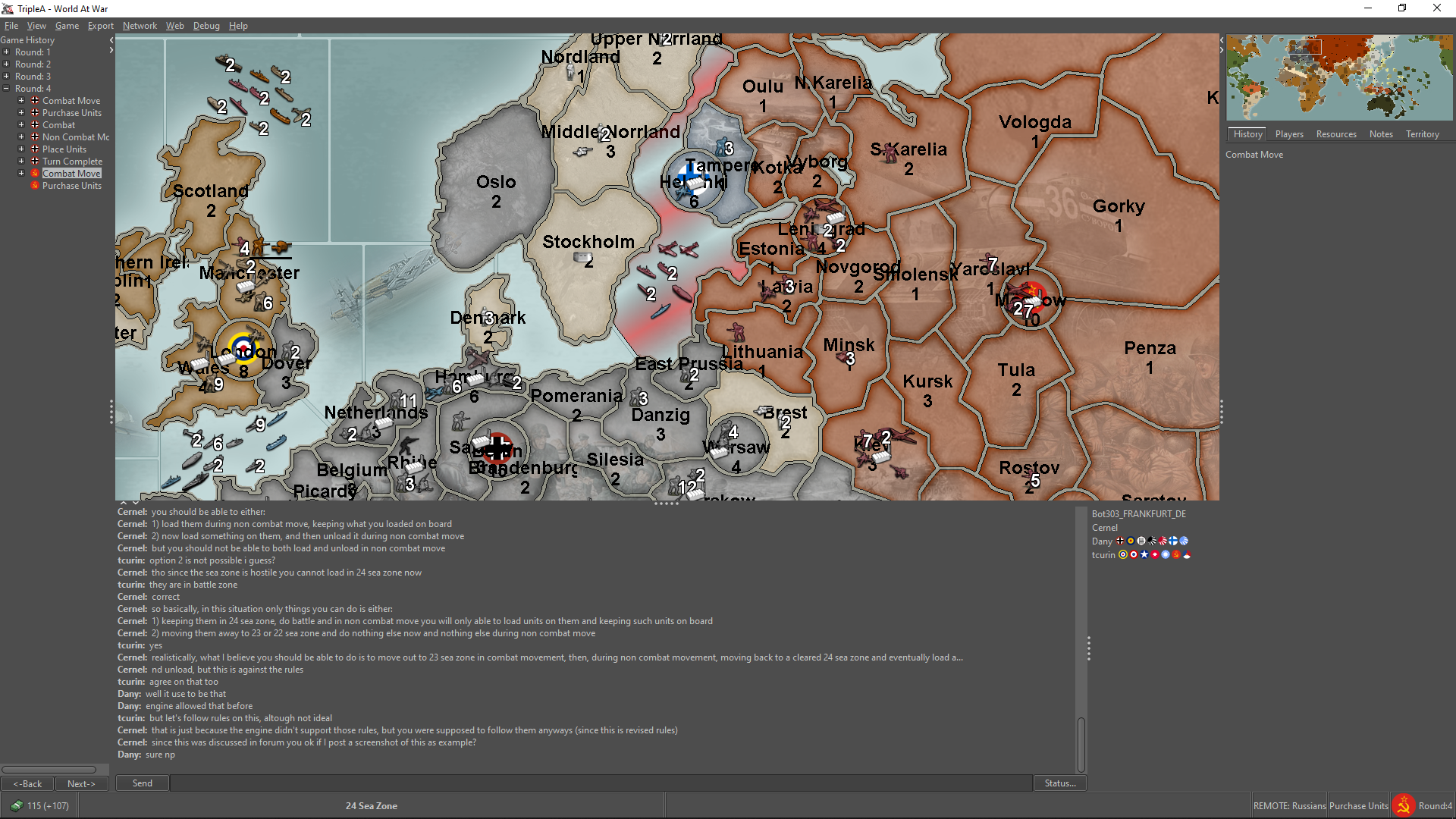Click tcurin's Soviet hammer and sickle icon
The height and width of the screenshot is (819, 1456).
(1176, 555)
